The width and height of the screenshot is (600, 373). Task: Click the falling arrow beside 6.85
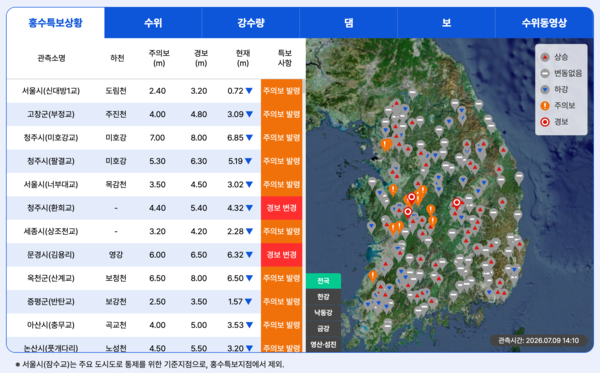click(249, 138)
